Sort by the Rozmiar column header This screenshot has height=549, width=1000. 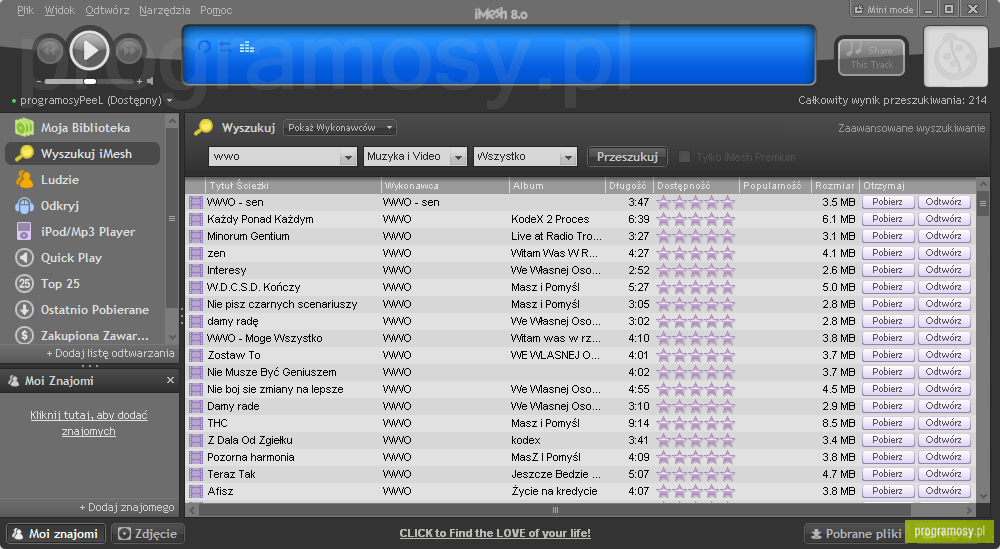pyautogui.click(x=835, y=186)
